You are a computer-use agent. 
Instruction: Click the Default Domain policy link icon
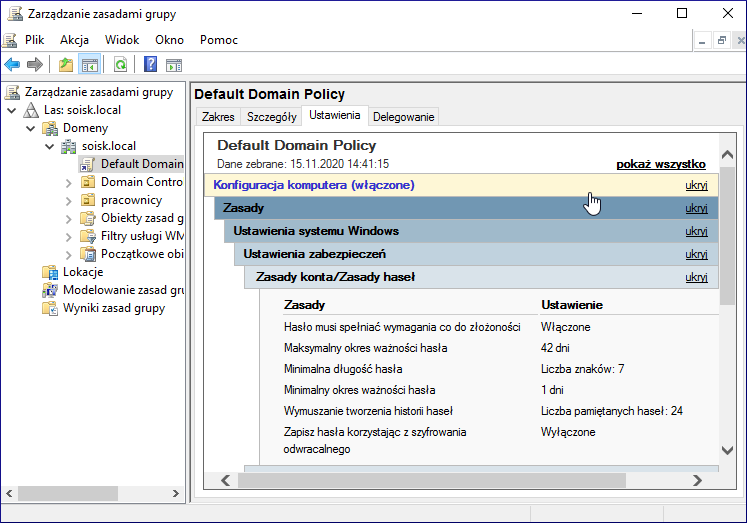coord(87,164)
